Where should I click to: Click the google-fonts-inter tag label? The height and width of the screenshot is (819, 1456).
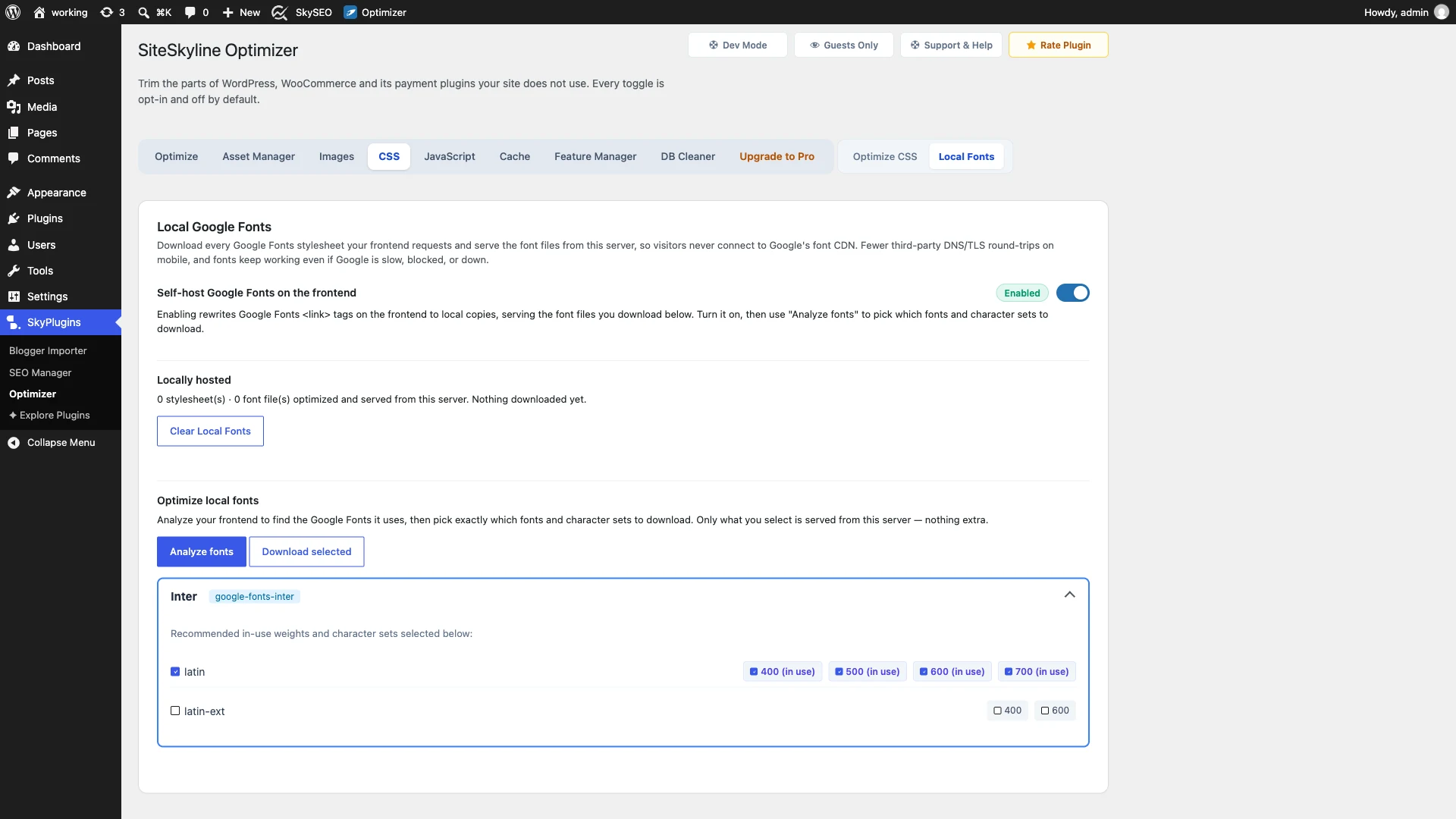[254, 597]
